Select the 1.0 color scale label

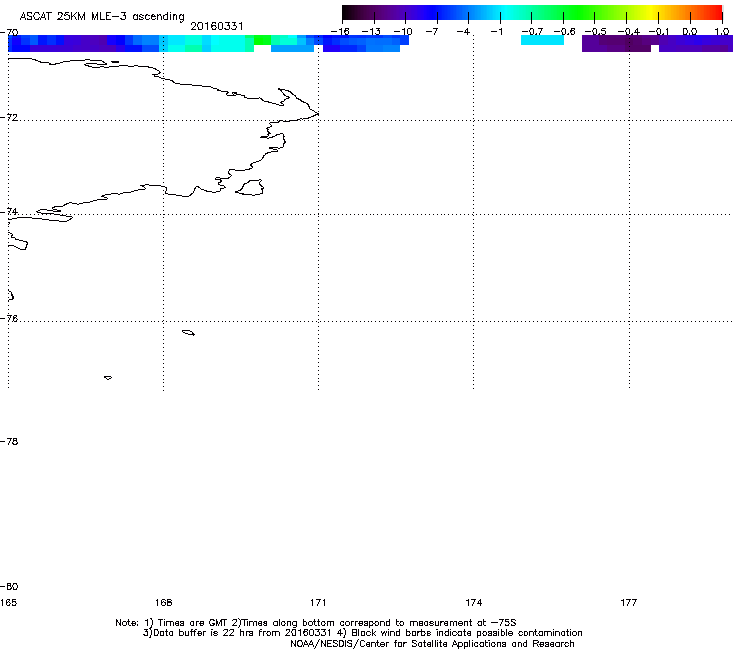click(722, 32)
